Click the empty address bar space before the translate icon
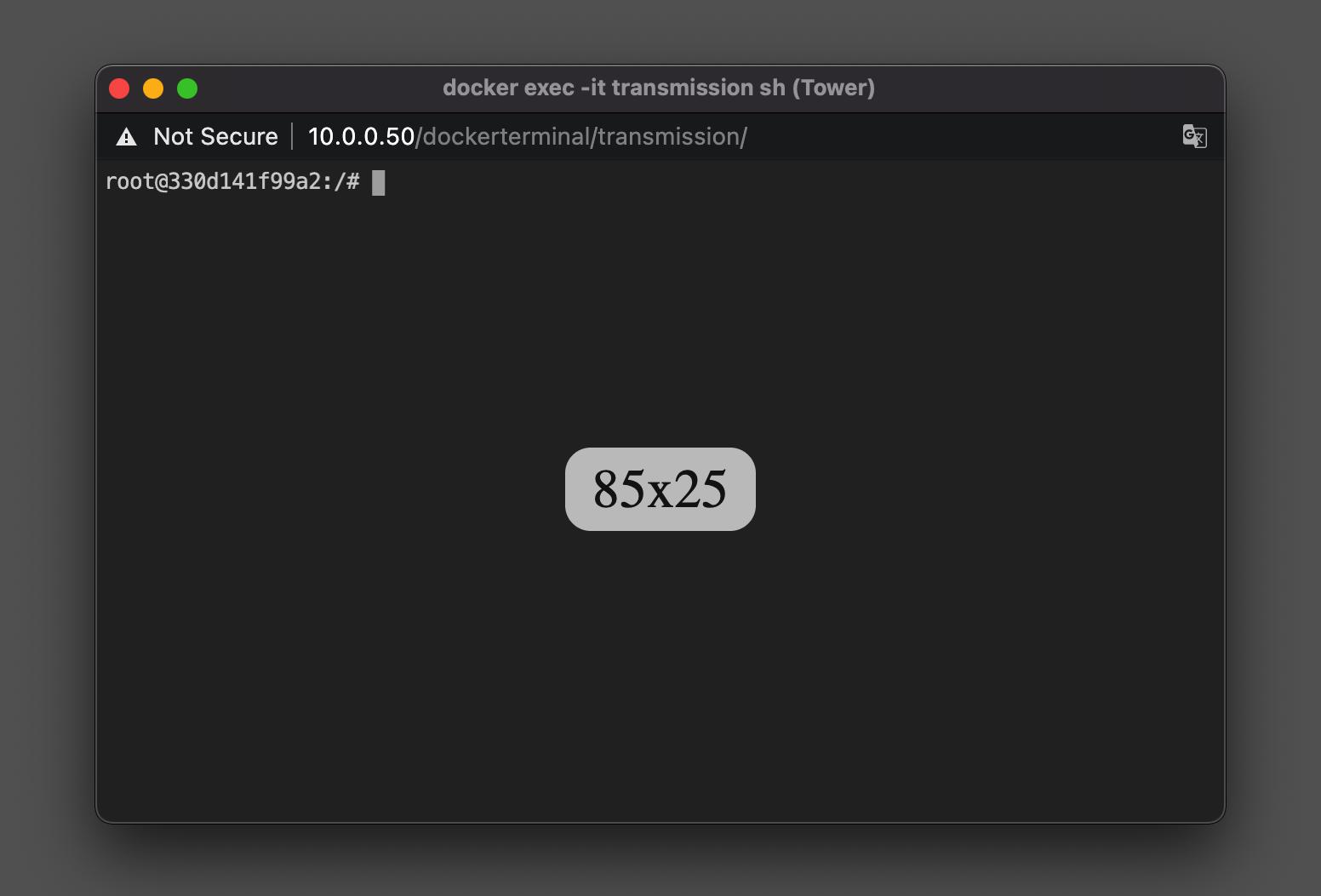The width and height of the screenshot is (1321, 896). pyautogui.click(x=962, y=137)
